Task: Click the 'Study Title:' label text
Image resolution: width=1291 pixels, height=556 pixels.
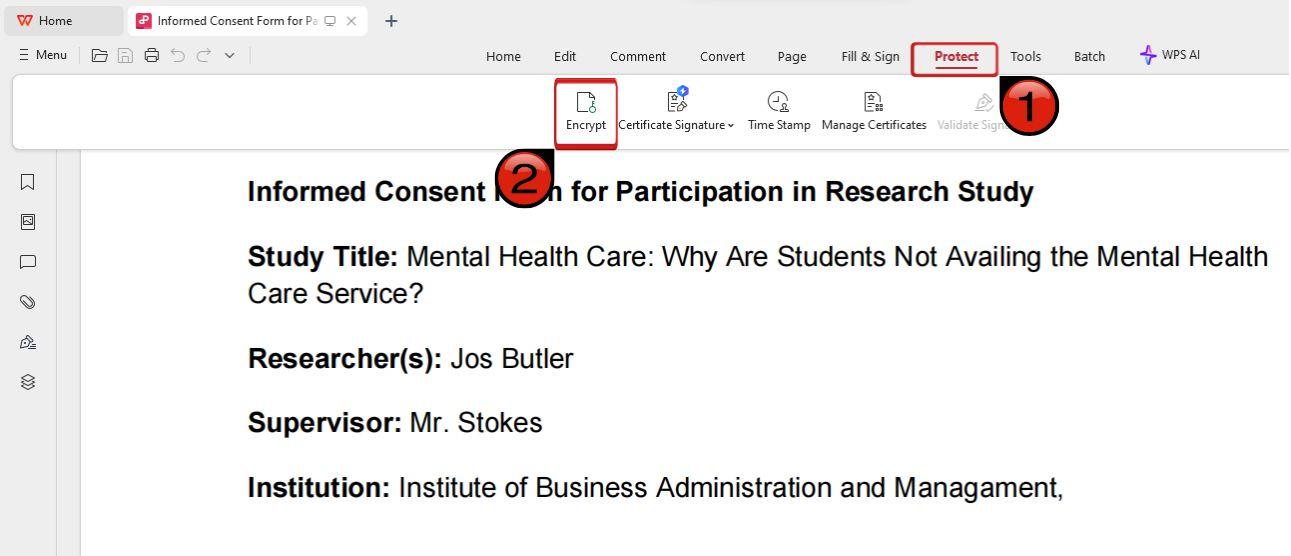Action: 323,257
